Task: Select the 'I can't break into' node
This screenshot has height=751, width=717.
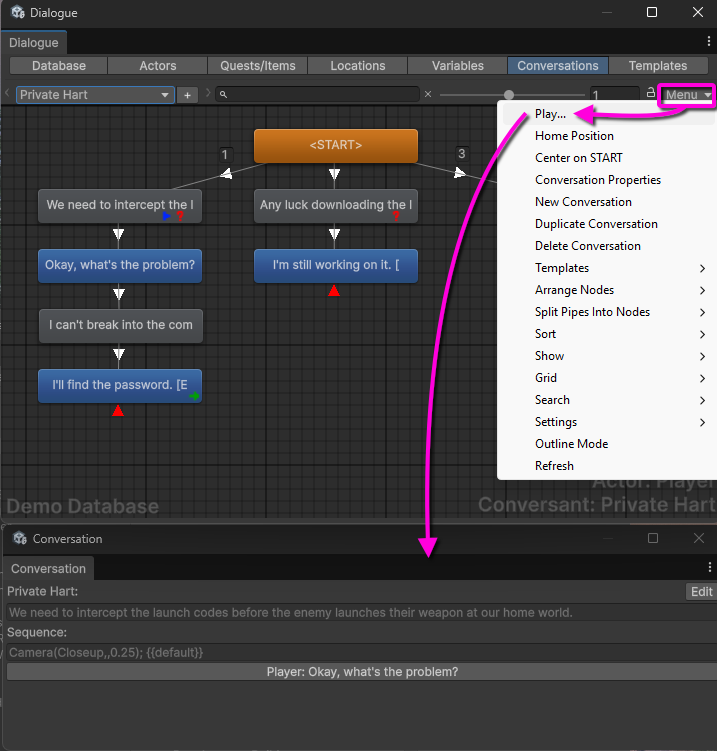Action: tap(121, 326)
